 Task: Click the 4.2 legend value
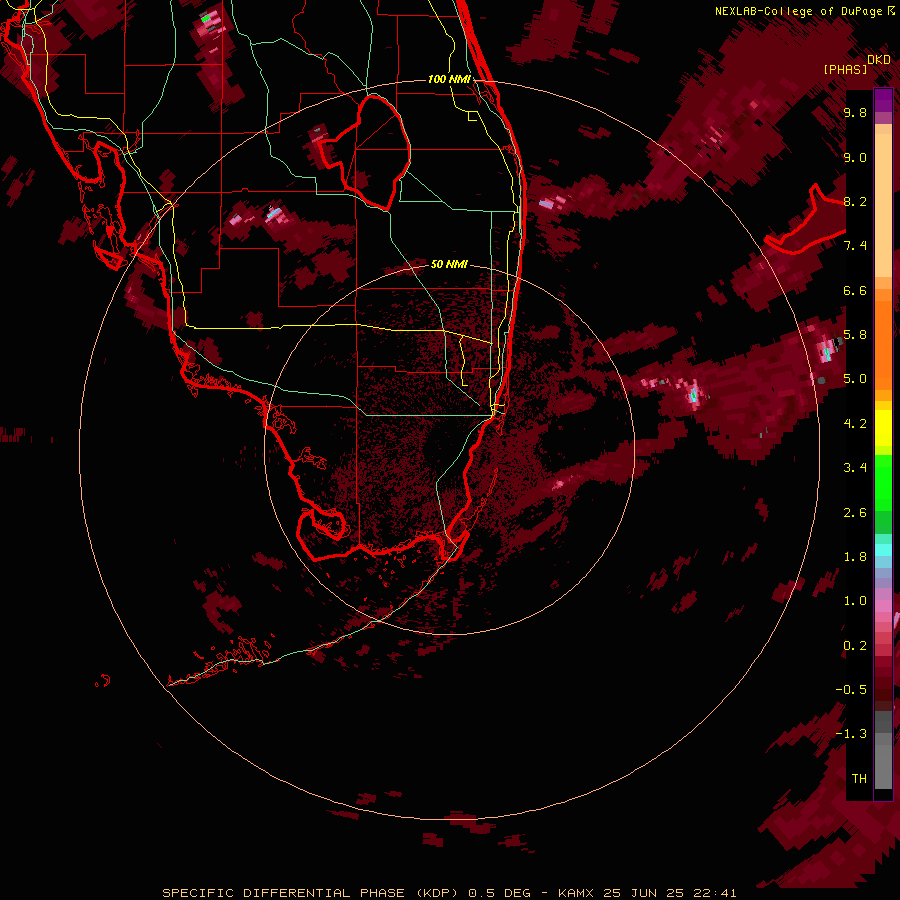[x=855, y=424]
